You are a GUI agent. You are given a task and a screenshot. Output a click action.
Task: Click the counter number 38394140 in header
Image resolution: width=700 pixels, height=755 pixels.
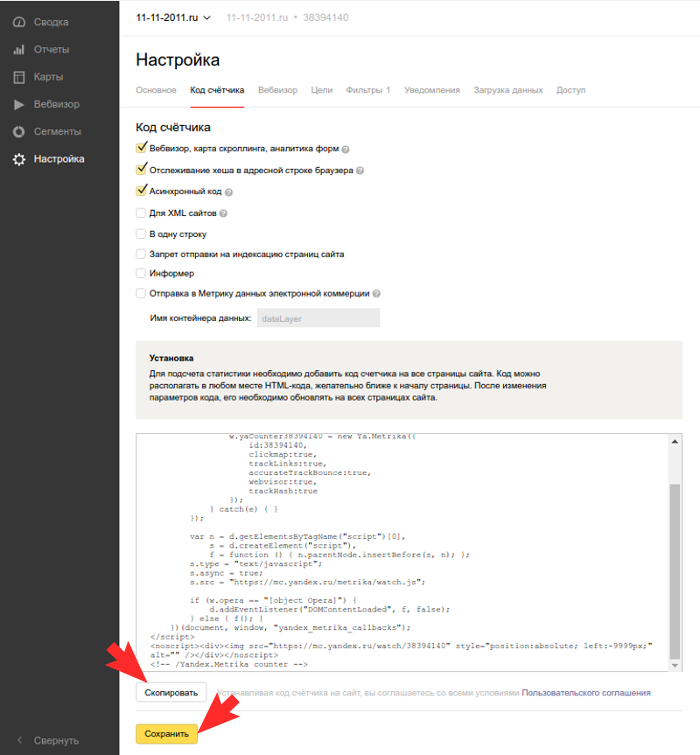click(325, 18)
